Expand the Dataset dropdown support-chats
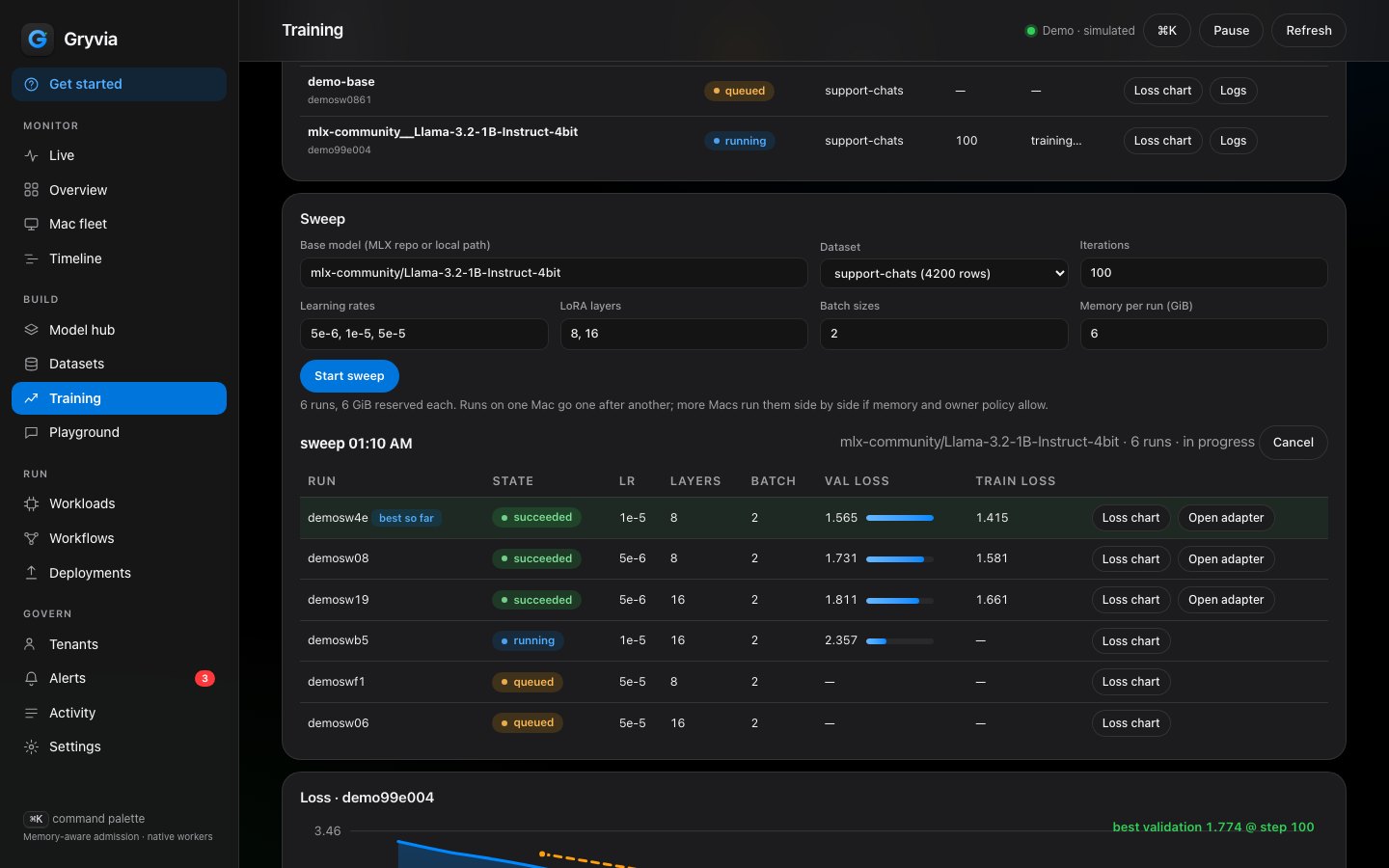1389x868 pixels. tap(943, 274)
